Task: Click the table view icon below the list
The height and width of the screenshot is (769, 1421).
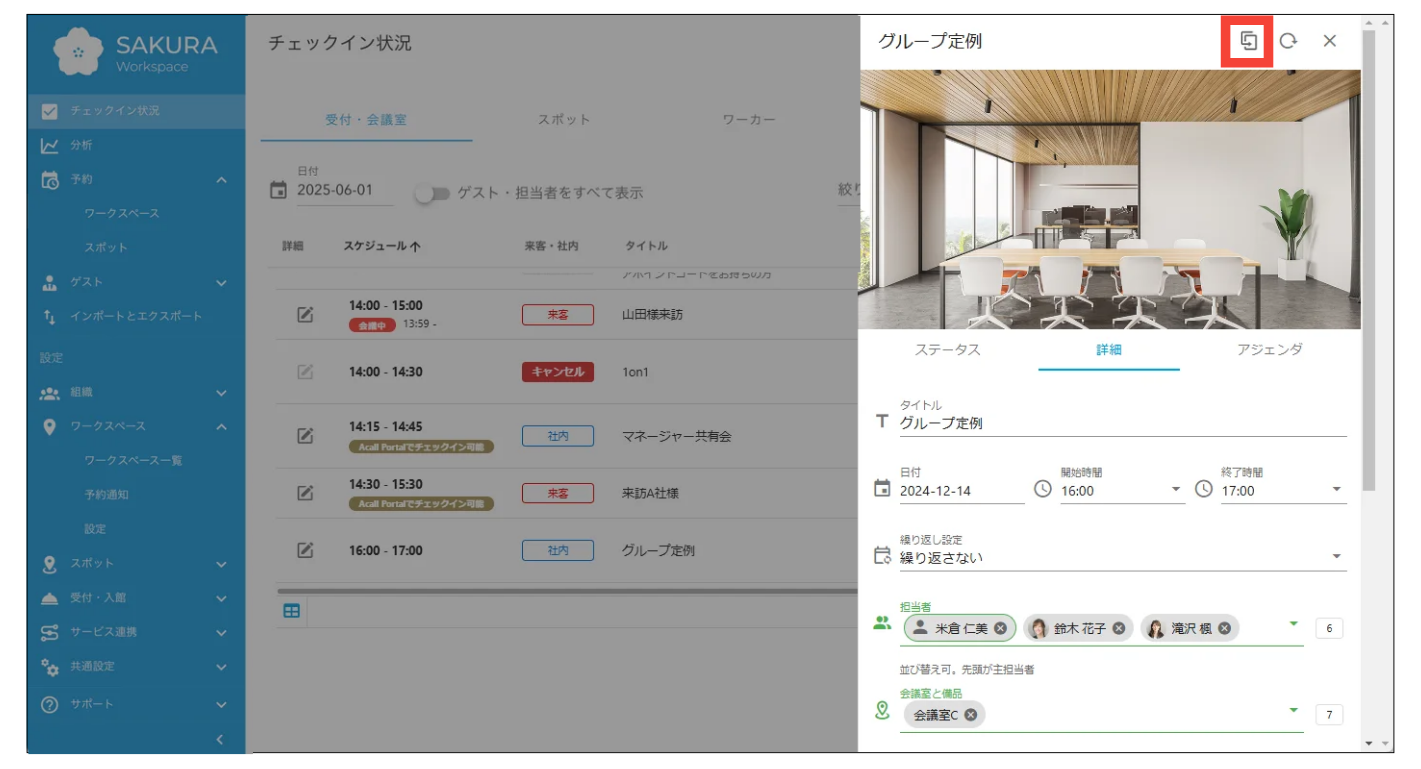Action: coord(291,611)
